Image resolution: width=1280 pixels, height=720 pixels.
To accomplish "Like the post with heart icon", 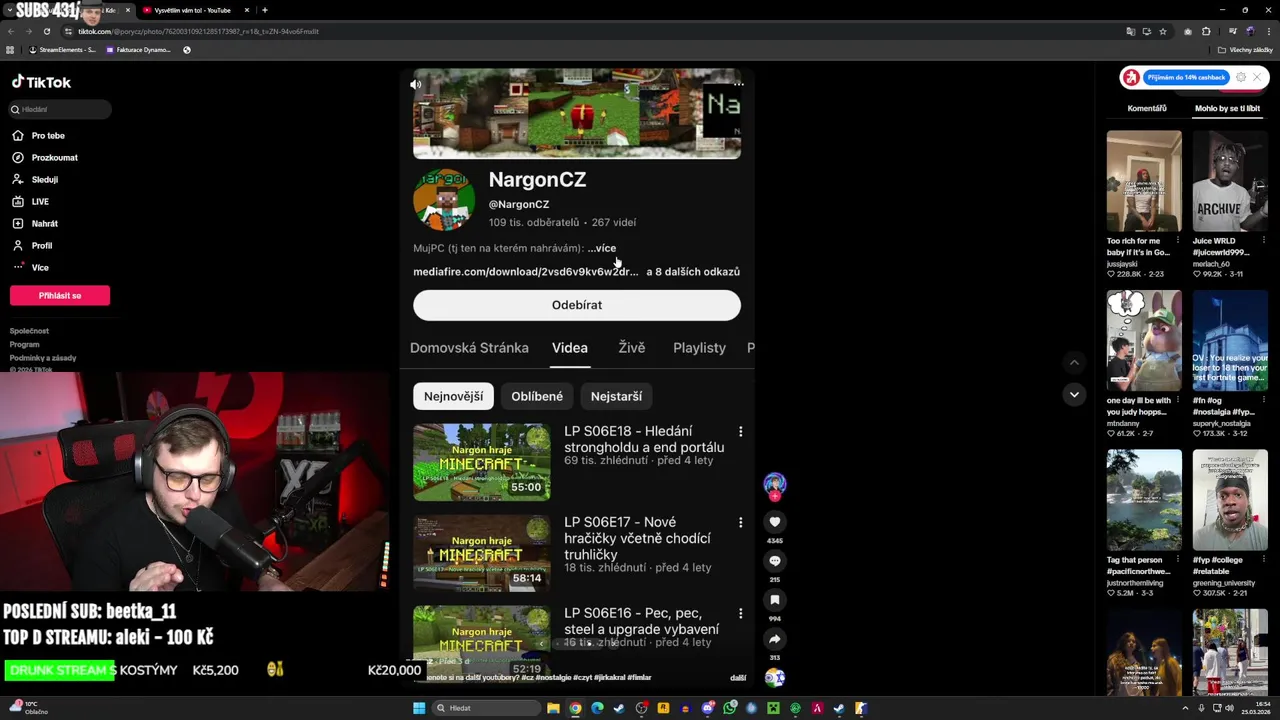I will coord(774,522).
